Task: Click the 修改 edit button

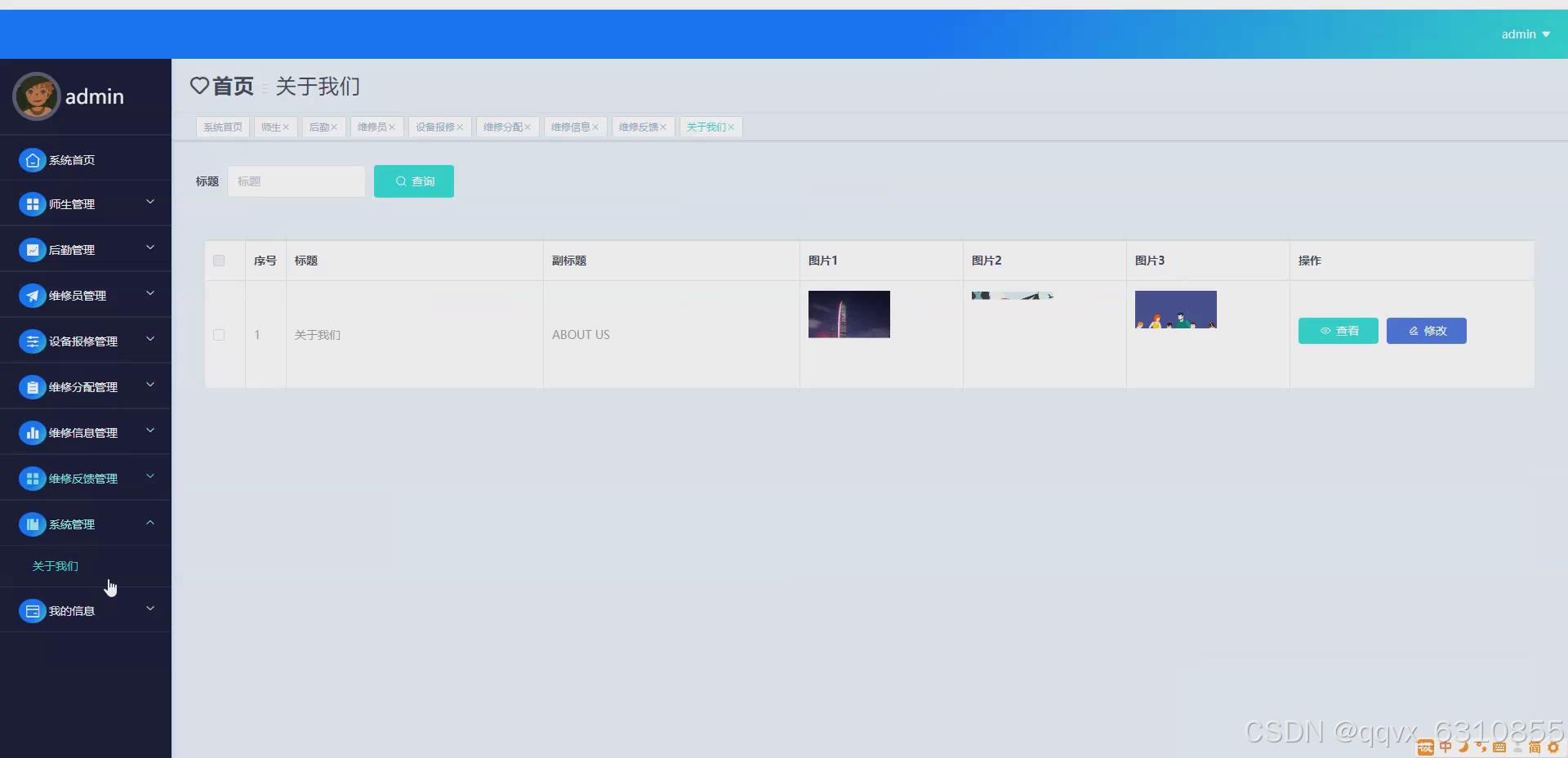Action: click(x=1427, y=331)
